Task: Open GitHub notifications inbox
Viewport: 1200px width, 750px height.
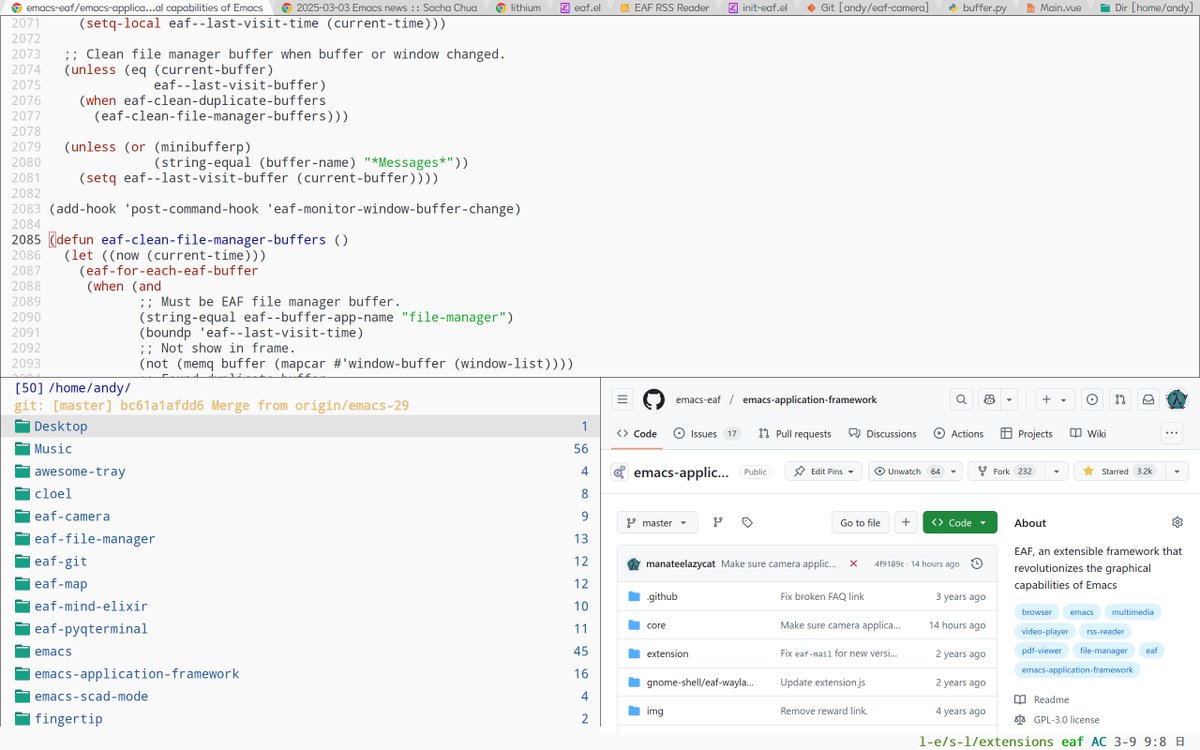Action: click(x=1148, y=400)
